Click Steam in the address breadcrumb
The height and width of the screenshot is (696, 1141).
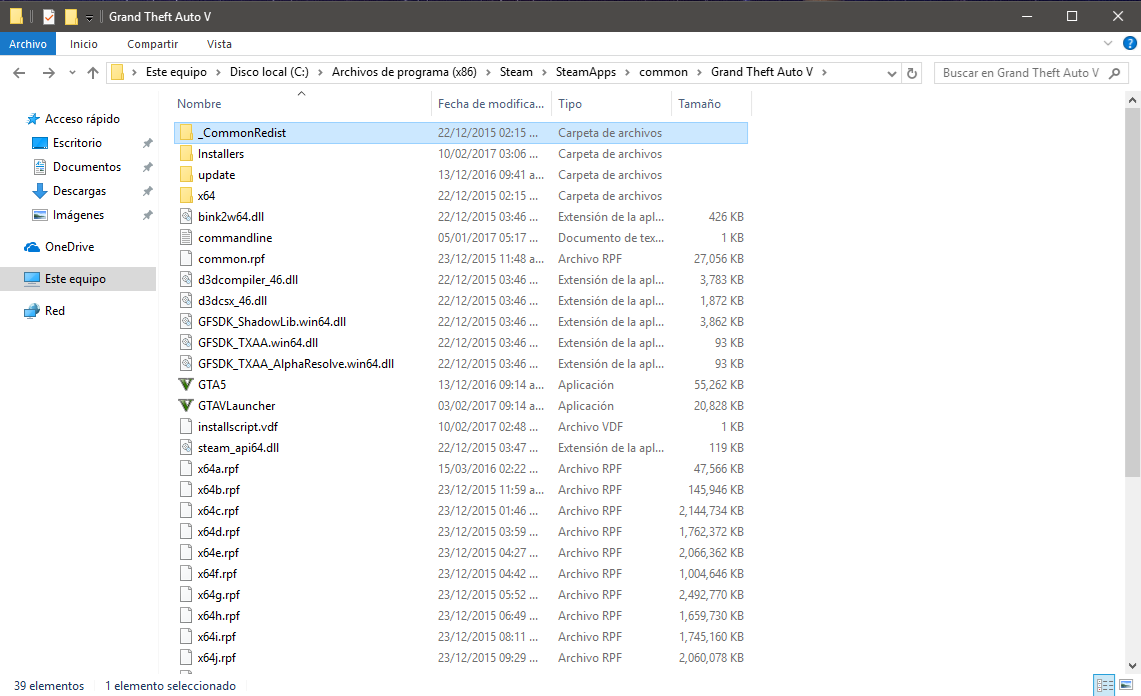[516, 72]
